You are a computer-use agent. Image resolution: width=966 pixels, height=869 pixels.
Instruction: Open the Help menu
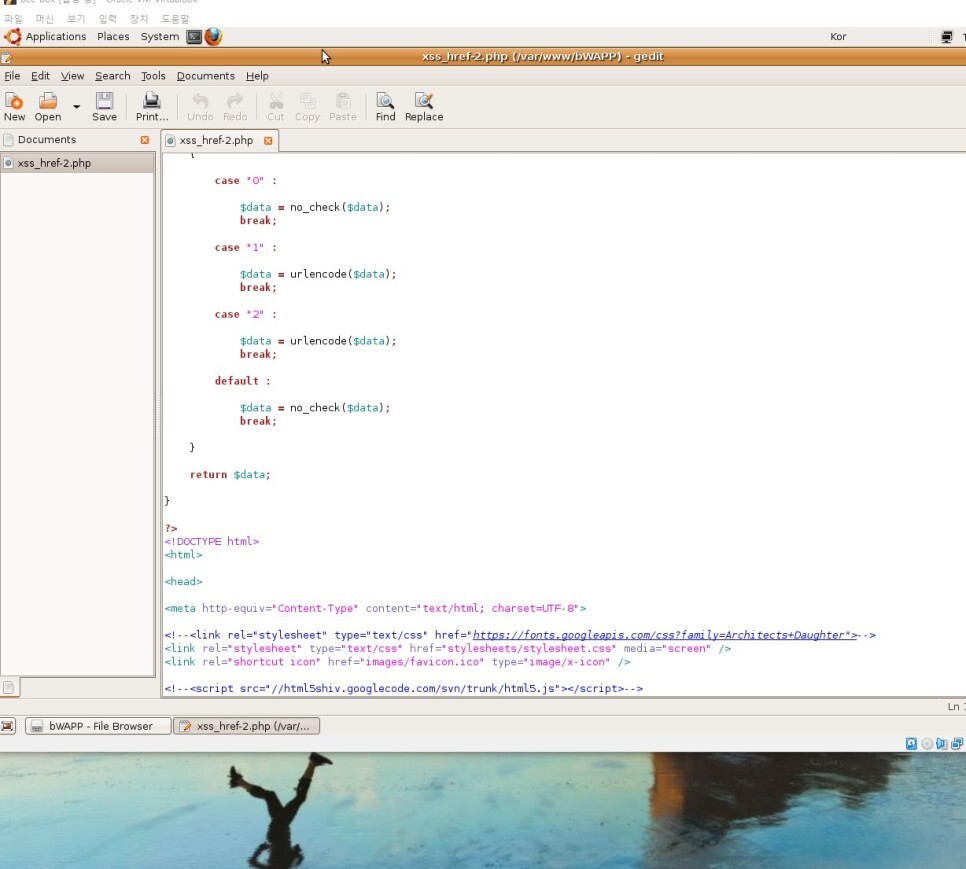tap(257, 76)
